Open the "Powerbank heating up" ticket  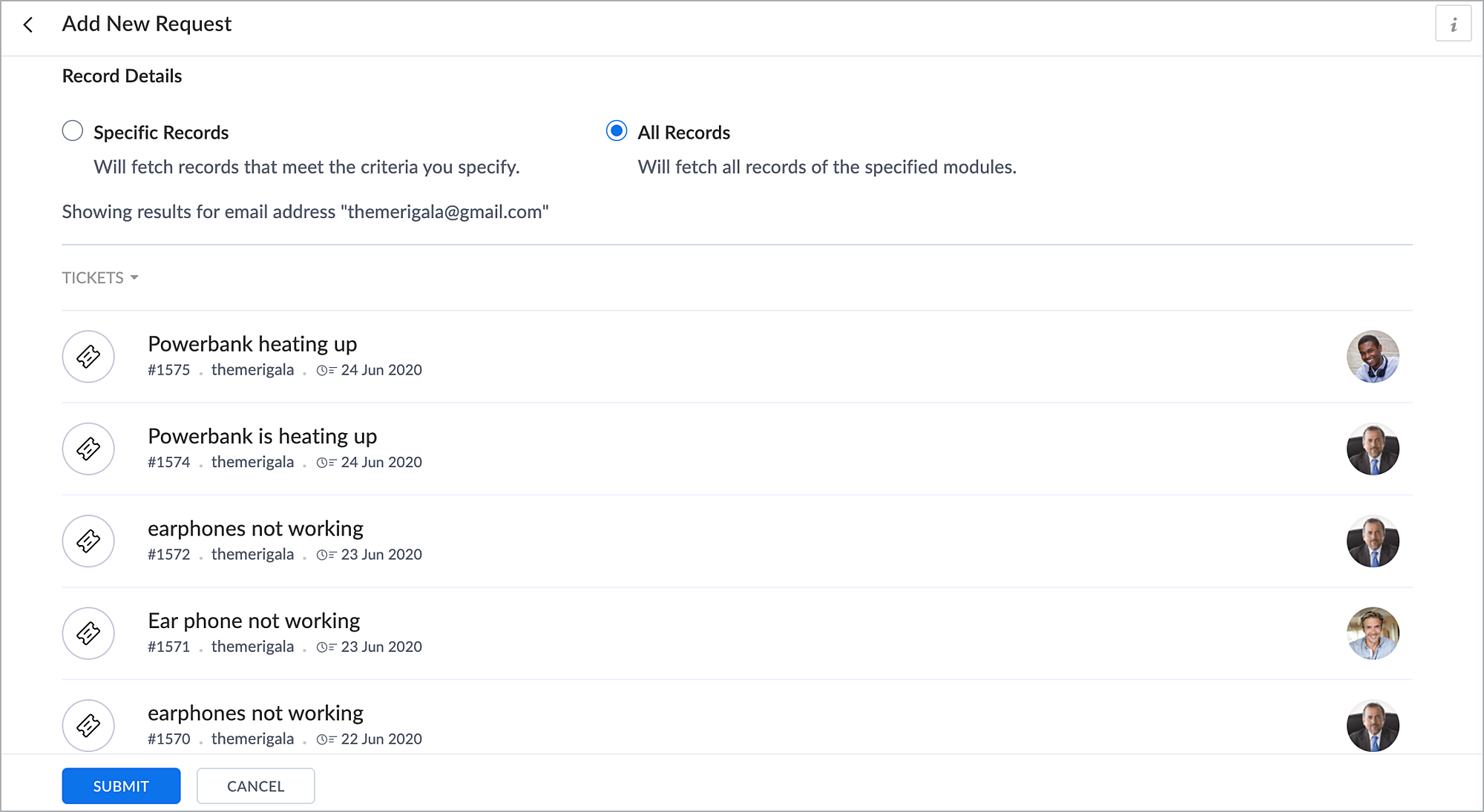[252, 344]
